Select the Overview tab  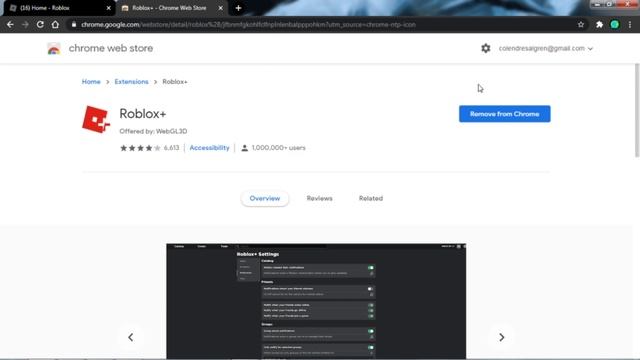click(x=265, y=198)
